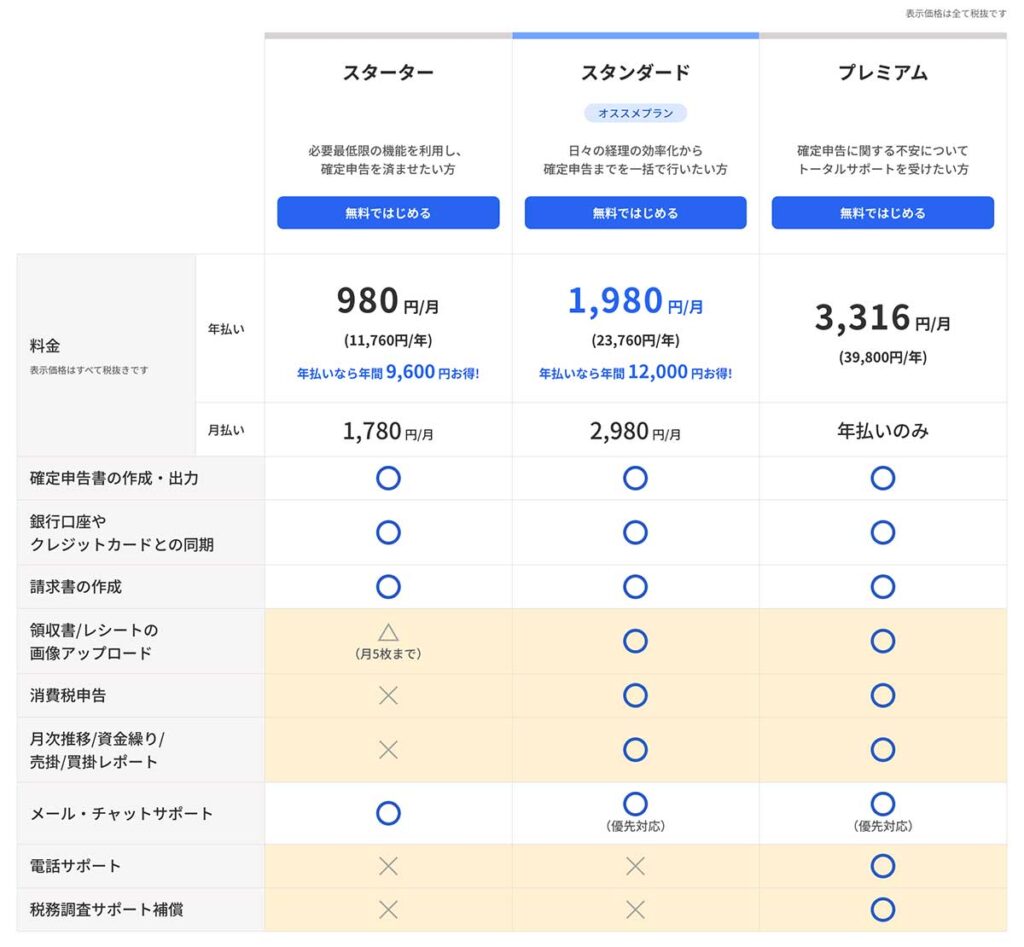This screenshot has height=947, width=1024.
Task: Click X mark for 税務調査サポート補償 in スタンダード
Action: coord(635,910)
